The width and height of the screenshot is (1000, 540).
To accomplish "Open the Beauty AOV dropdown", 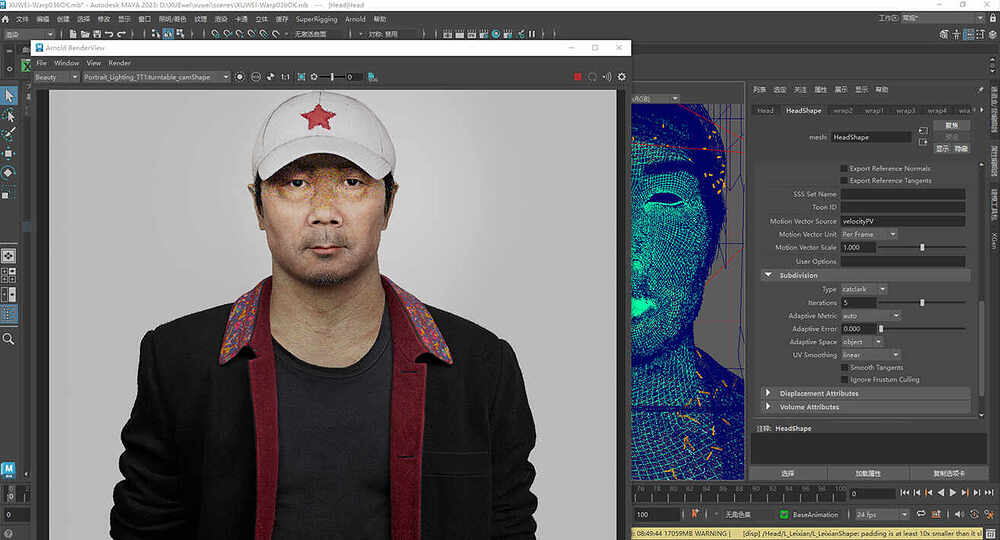I will point(56,77).
